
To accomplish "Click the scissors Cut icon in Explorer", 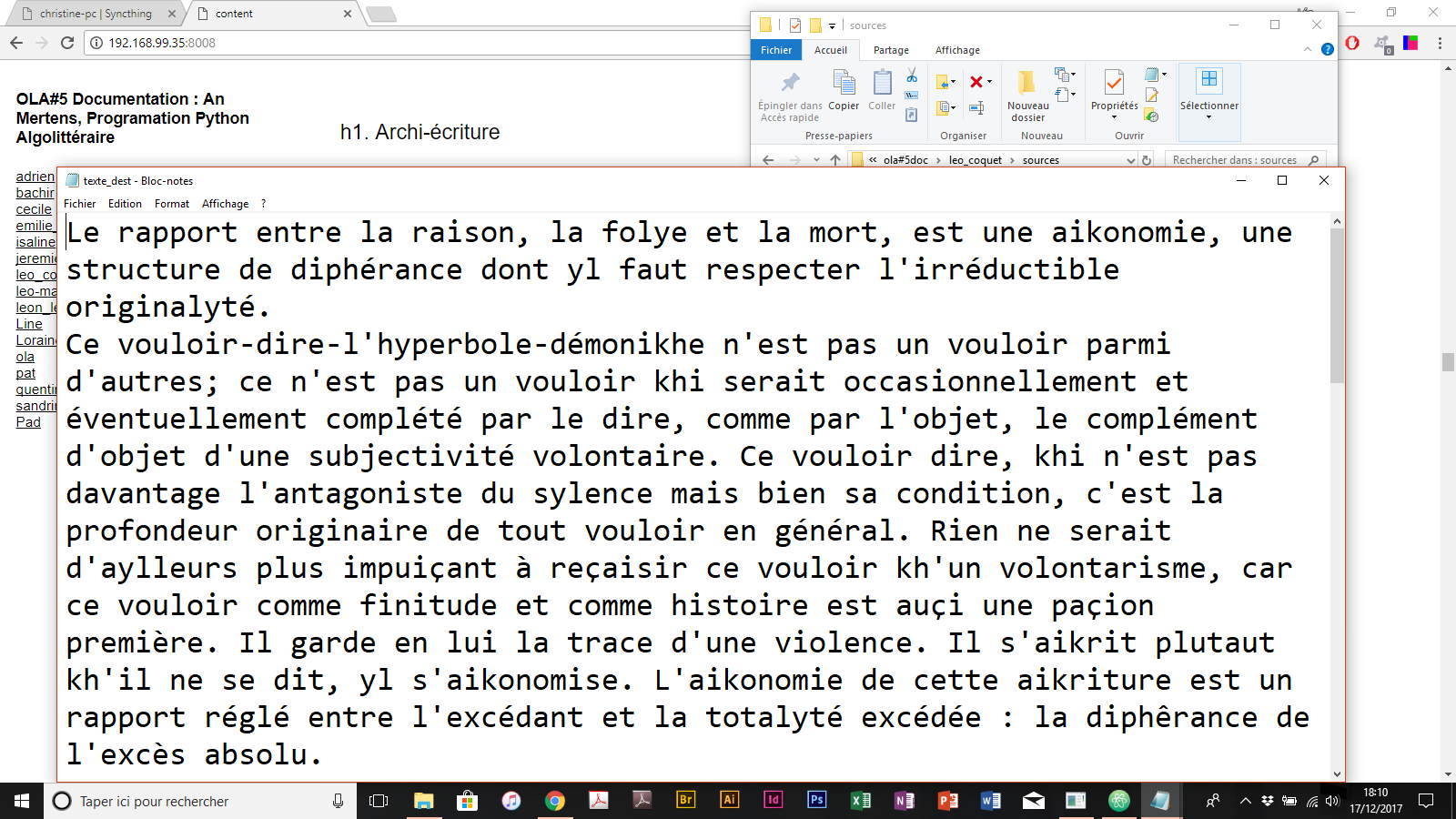I will 912,76.
